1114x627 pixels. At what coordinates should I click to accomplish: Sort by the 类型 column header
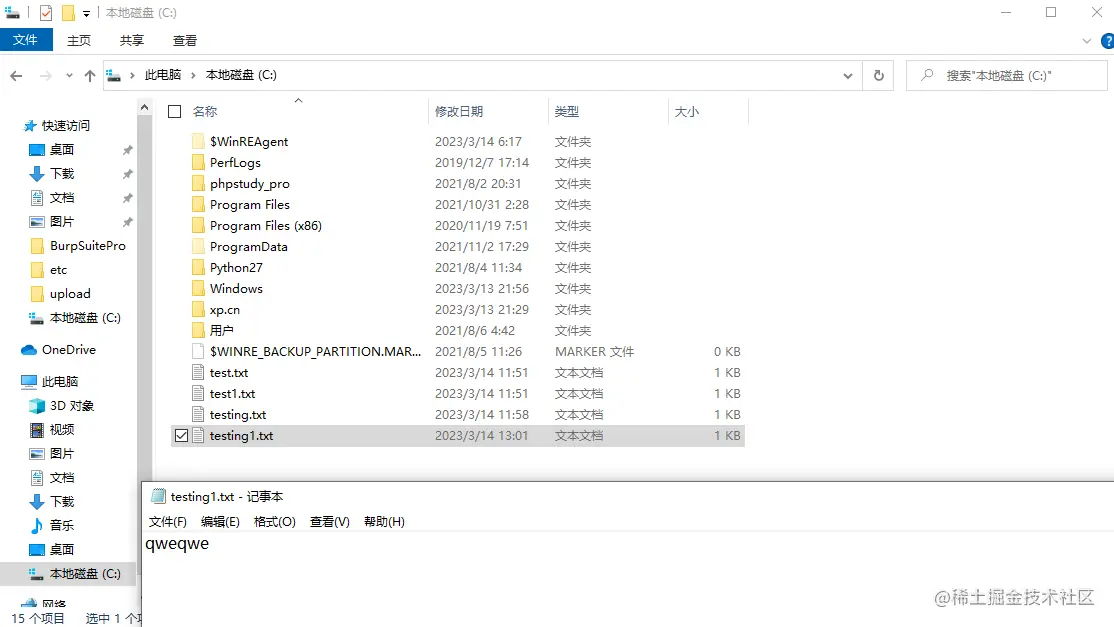click(567, 111)
